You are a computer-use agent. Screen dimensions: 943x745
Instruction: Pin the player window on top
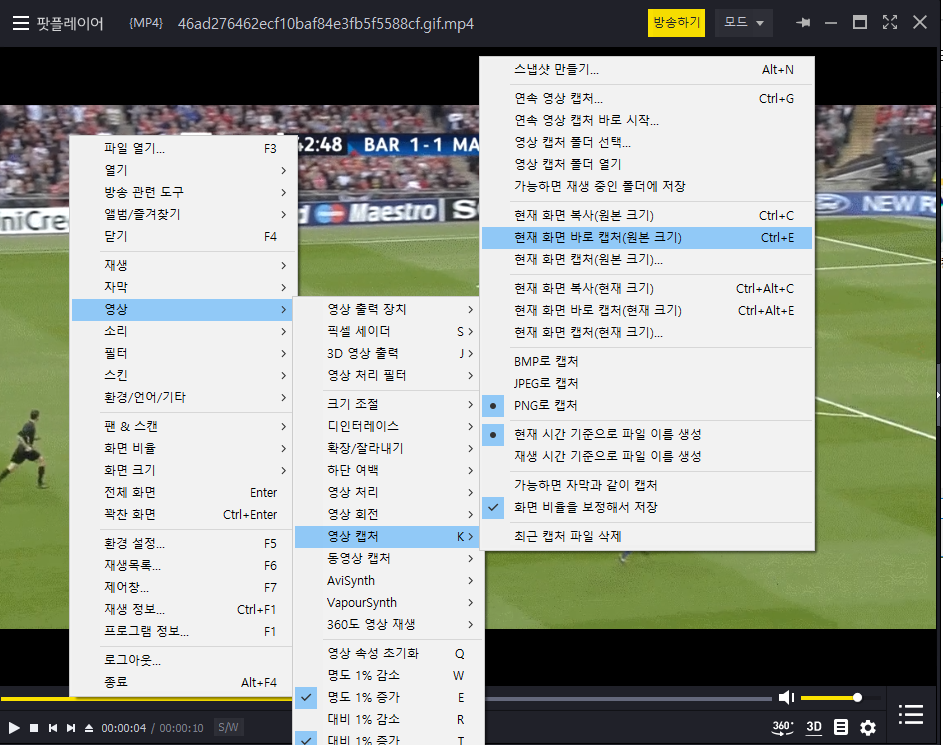tap(803, 23)
